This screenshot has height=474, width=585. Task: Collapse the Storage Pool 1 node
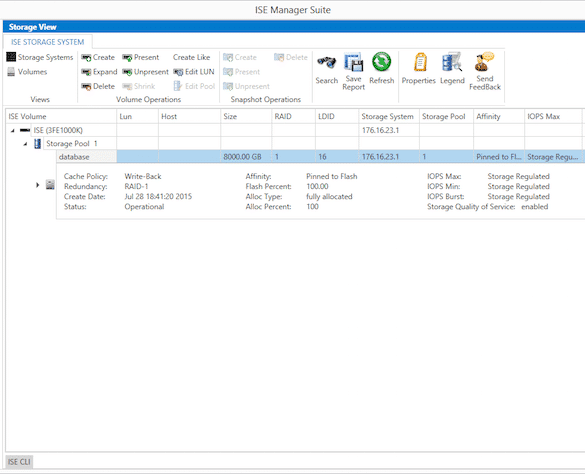pos(25,144)
